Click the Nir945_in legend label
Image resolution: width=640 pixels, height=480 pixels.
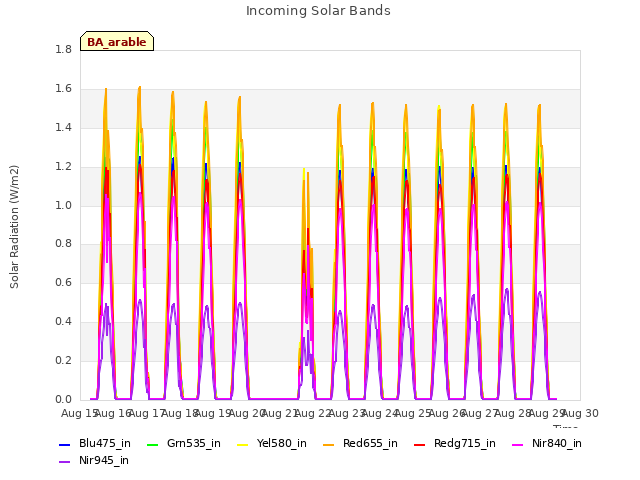tap(104, 460)
